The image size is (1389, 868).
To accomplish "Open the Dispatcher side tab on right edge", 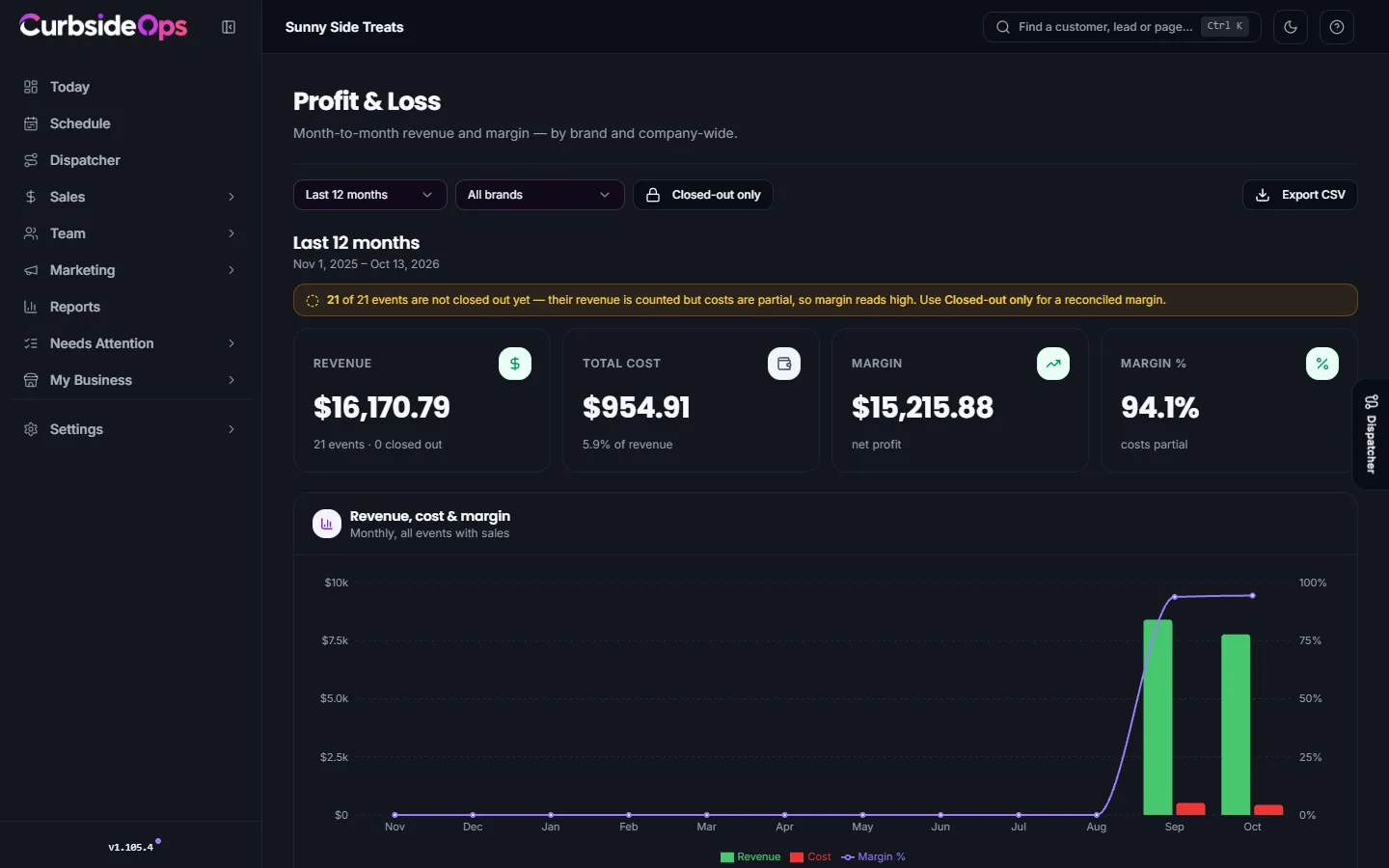I will click(1371, 434).
